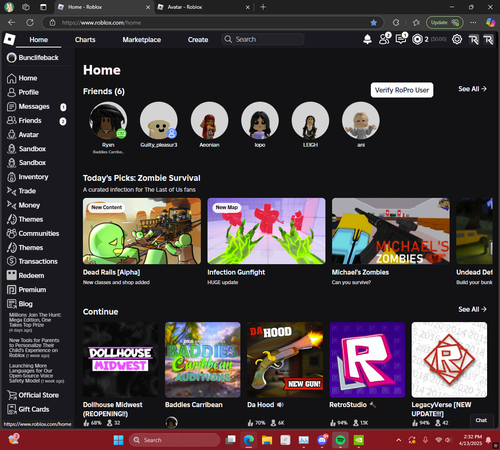Open Da Hood game thumbnail
This screenshot has height=450, width=500.
tap(285, 360)
